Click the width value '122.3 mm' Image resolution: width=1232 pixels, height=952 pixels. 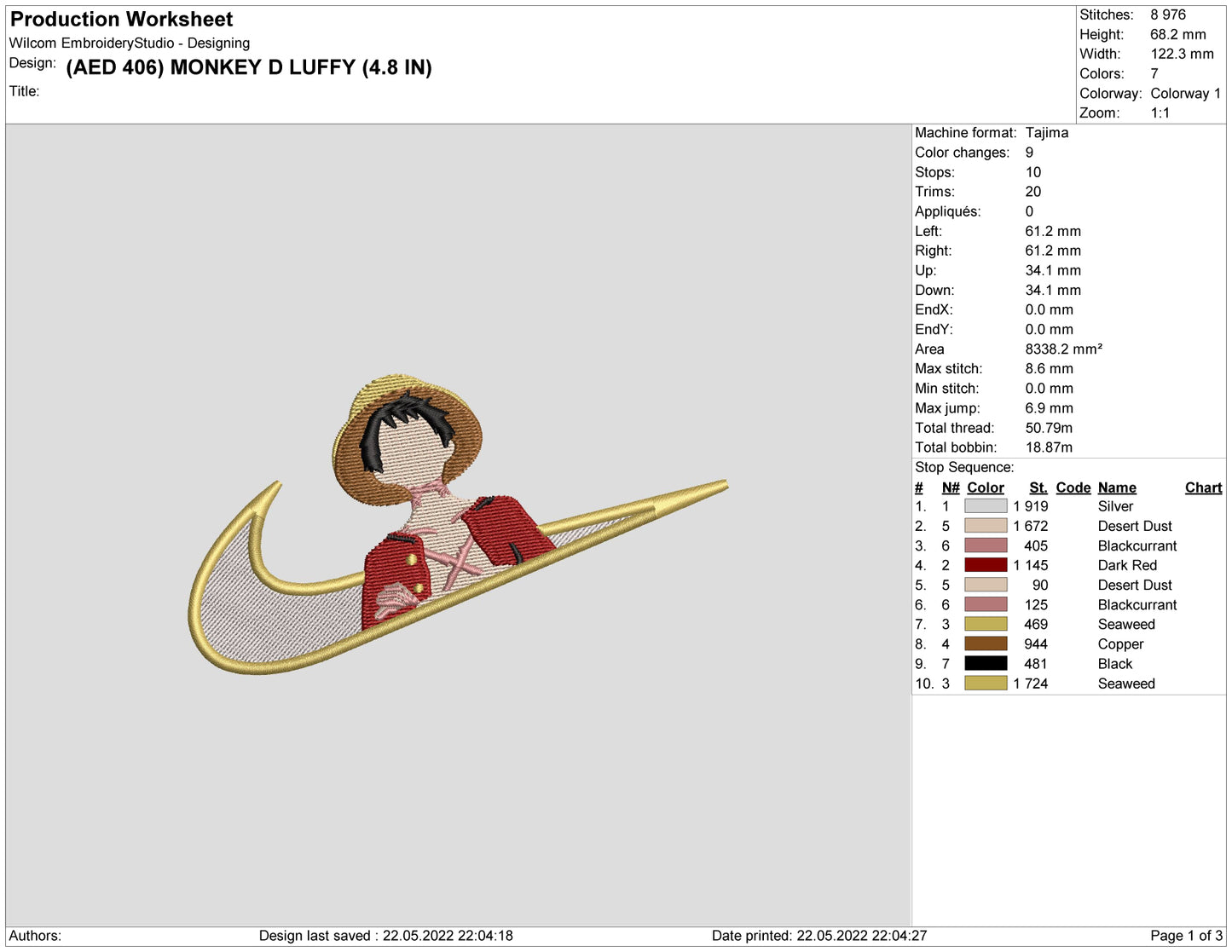(x=1182, y=55)
